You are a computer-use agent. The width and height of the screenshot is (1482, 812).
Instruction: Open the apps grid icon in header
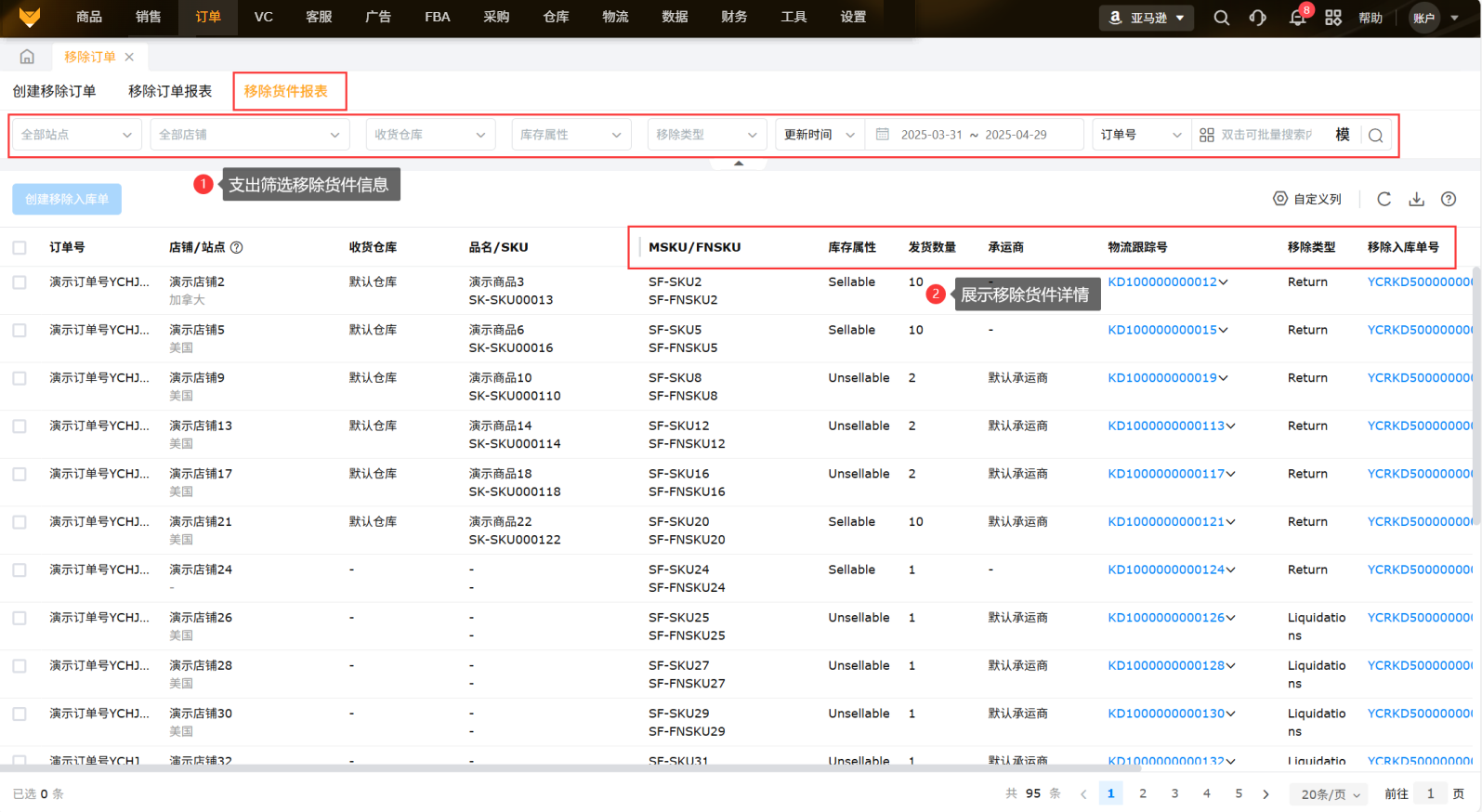1332,18
